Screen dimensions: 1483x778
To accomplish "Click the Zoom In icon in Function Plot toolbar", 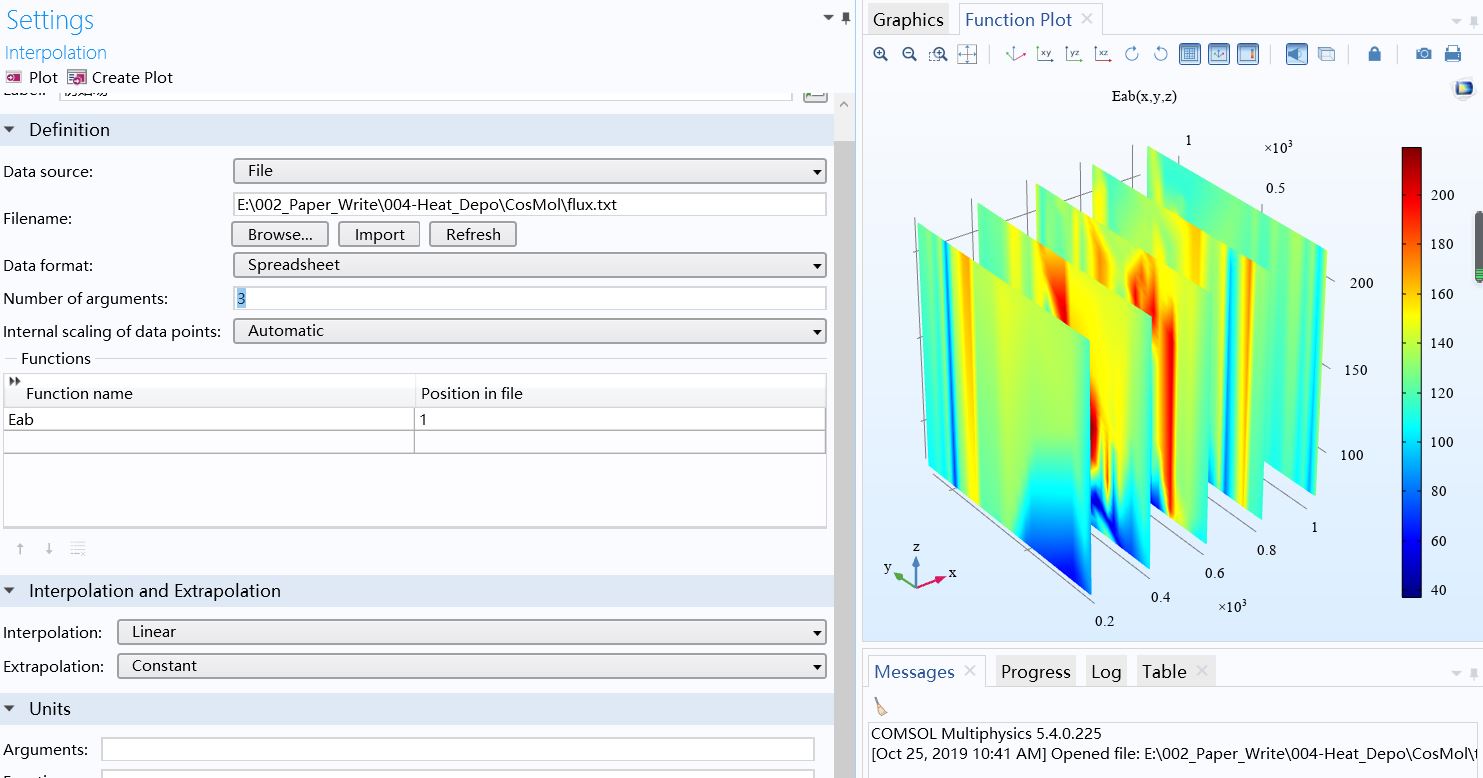I will [880, 54].
